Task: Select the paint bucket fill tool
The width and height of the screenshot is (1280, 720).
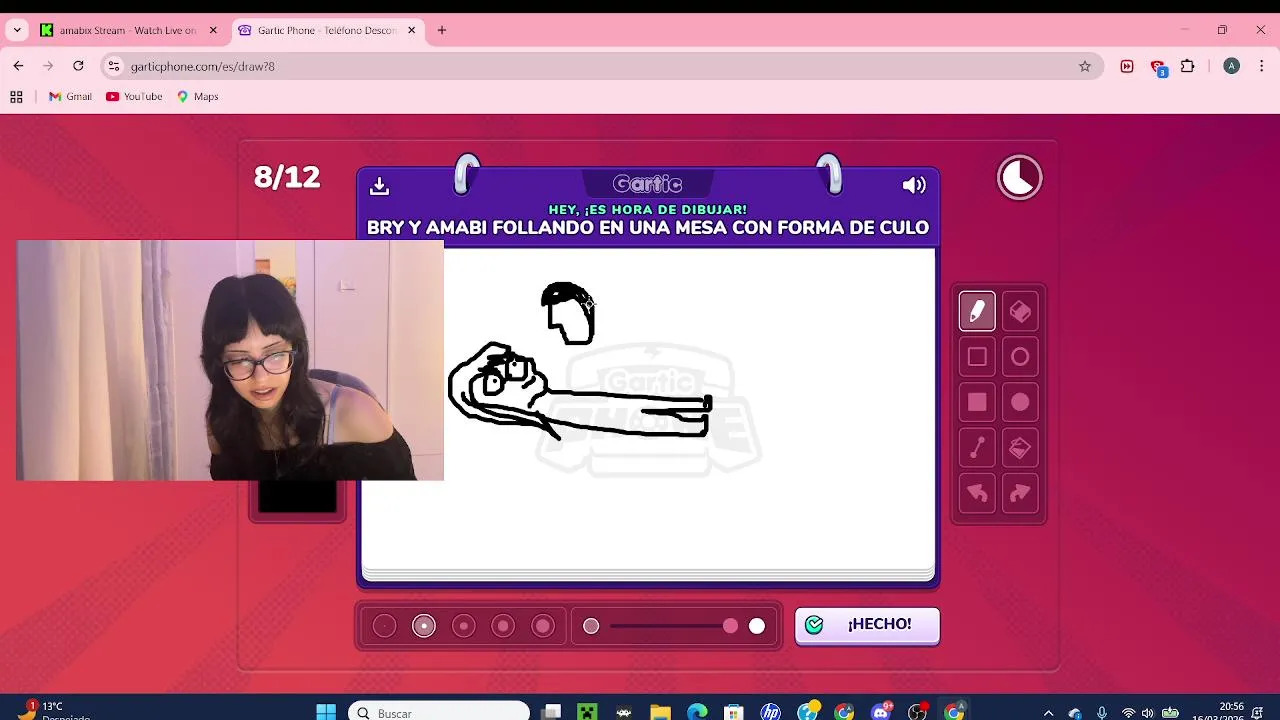Action: click(x=1020, y=448)
